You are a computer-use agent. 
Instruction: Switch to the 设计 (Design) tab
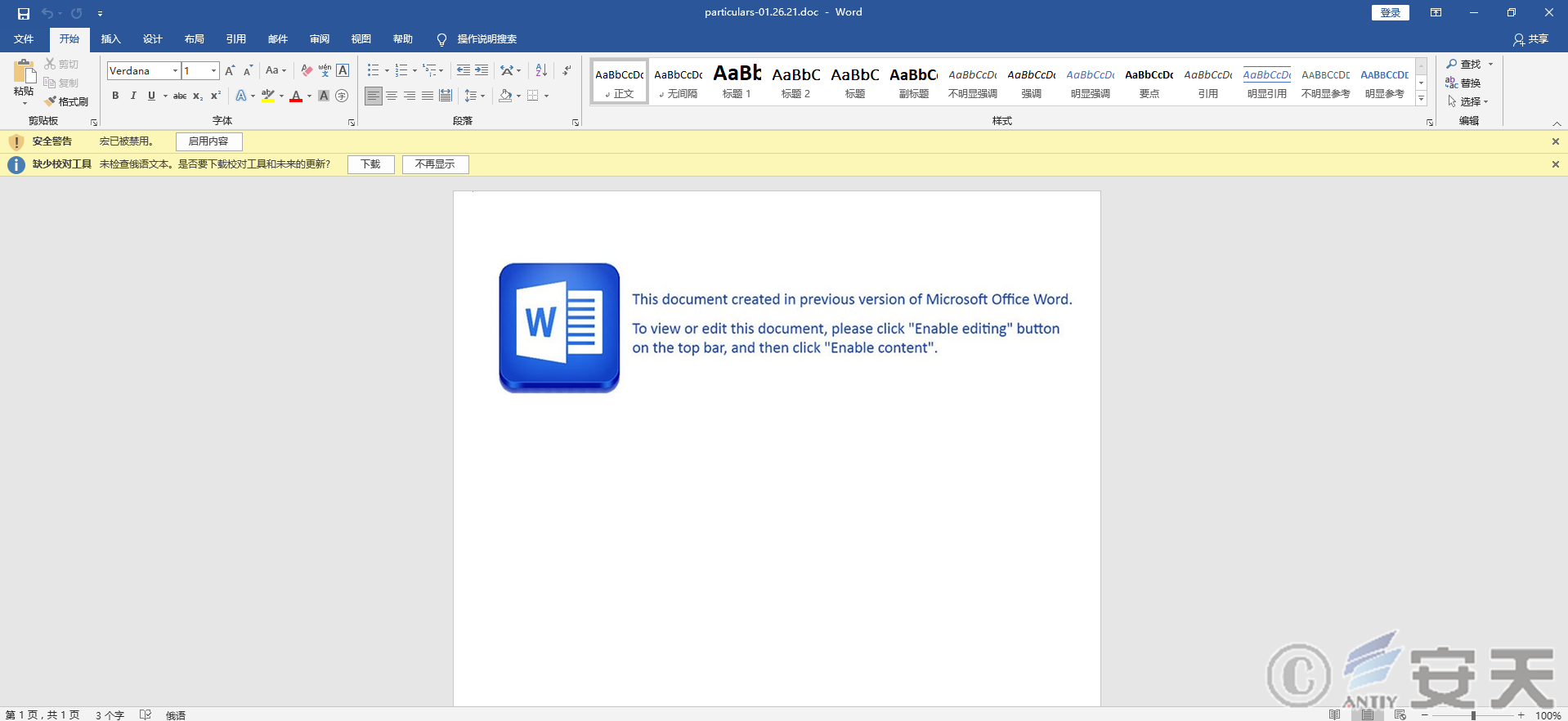click(152, 39)
